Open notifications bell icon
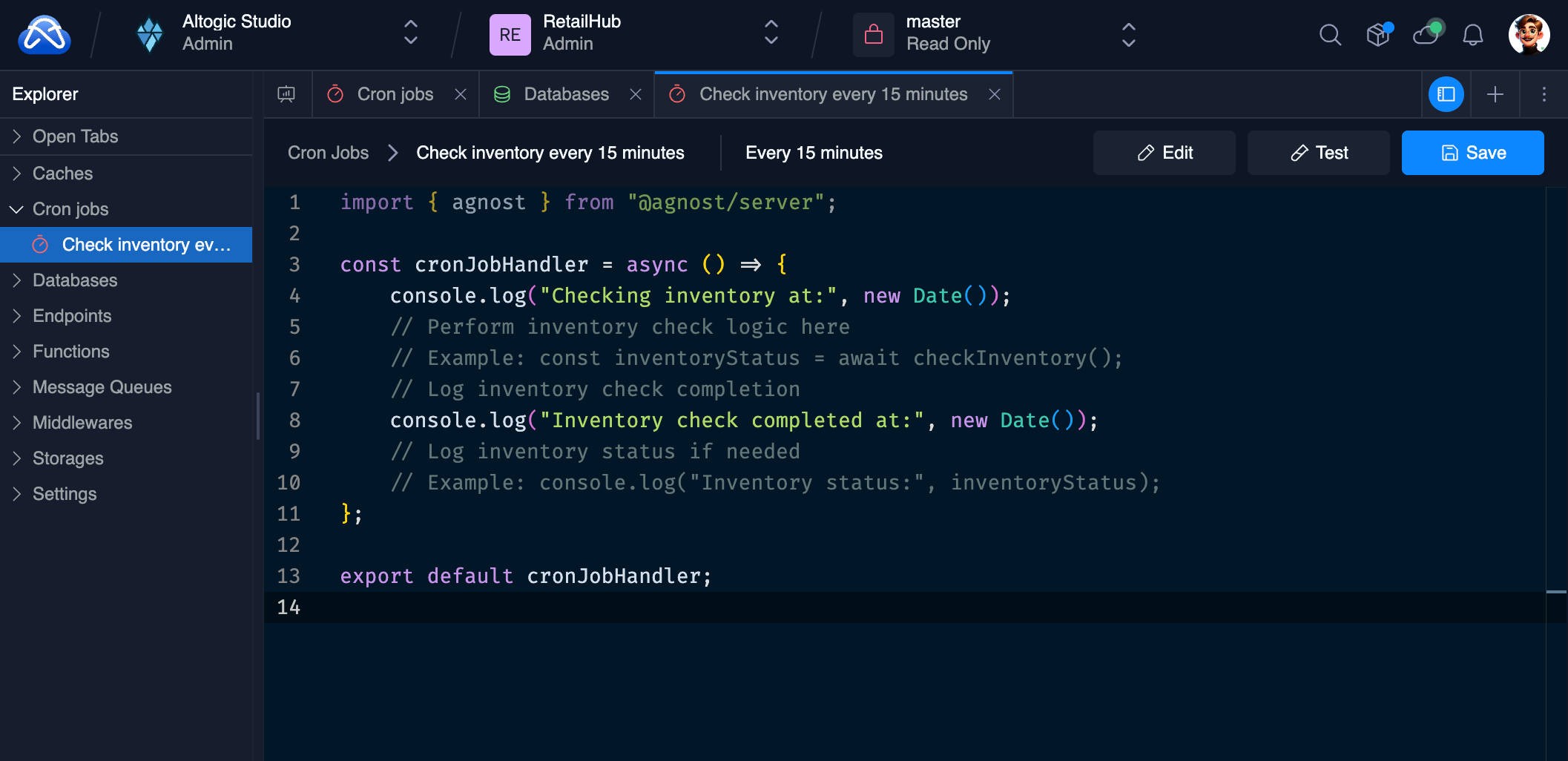 [1473, 35]
